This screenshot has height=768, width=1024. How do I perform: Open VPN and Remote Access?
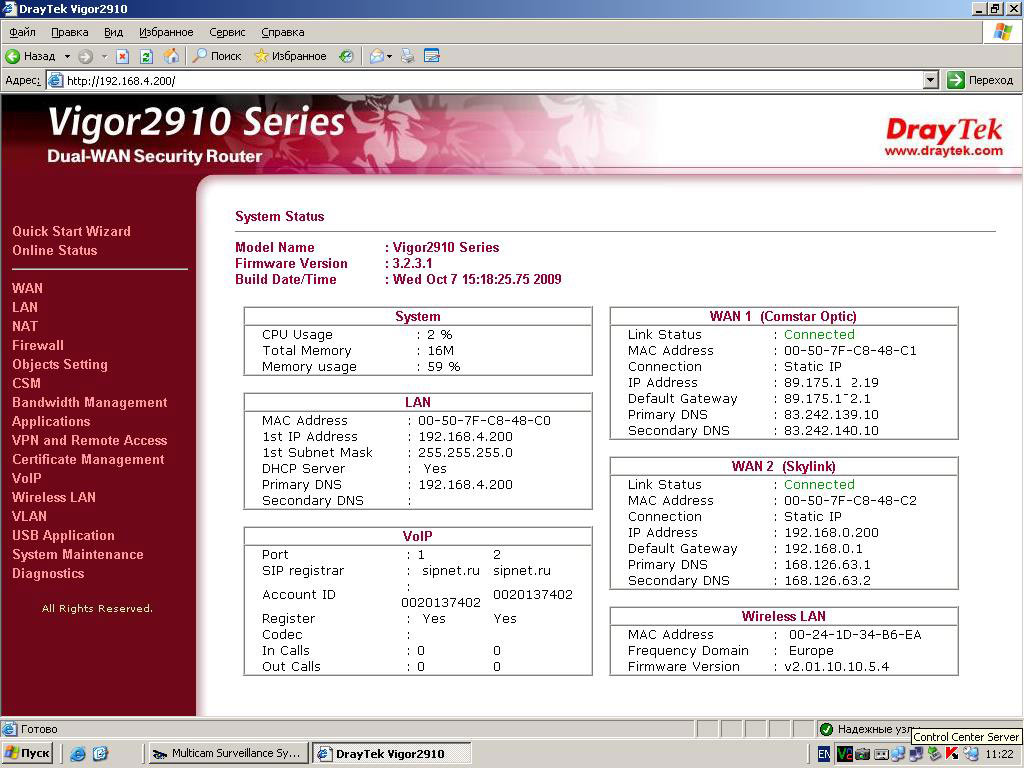[89, 440]
